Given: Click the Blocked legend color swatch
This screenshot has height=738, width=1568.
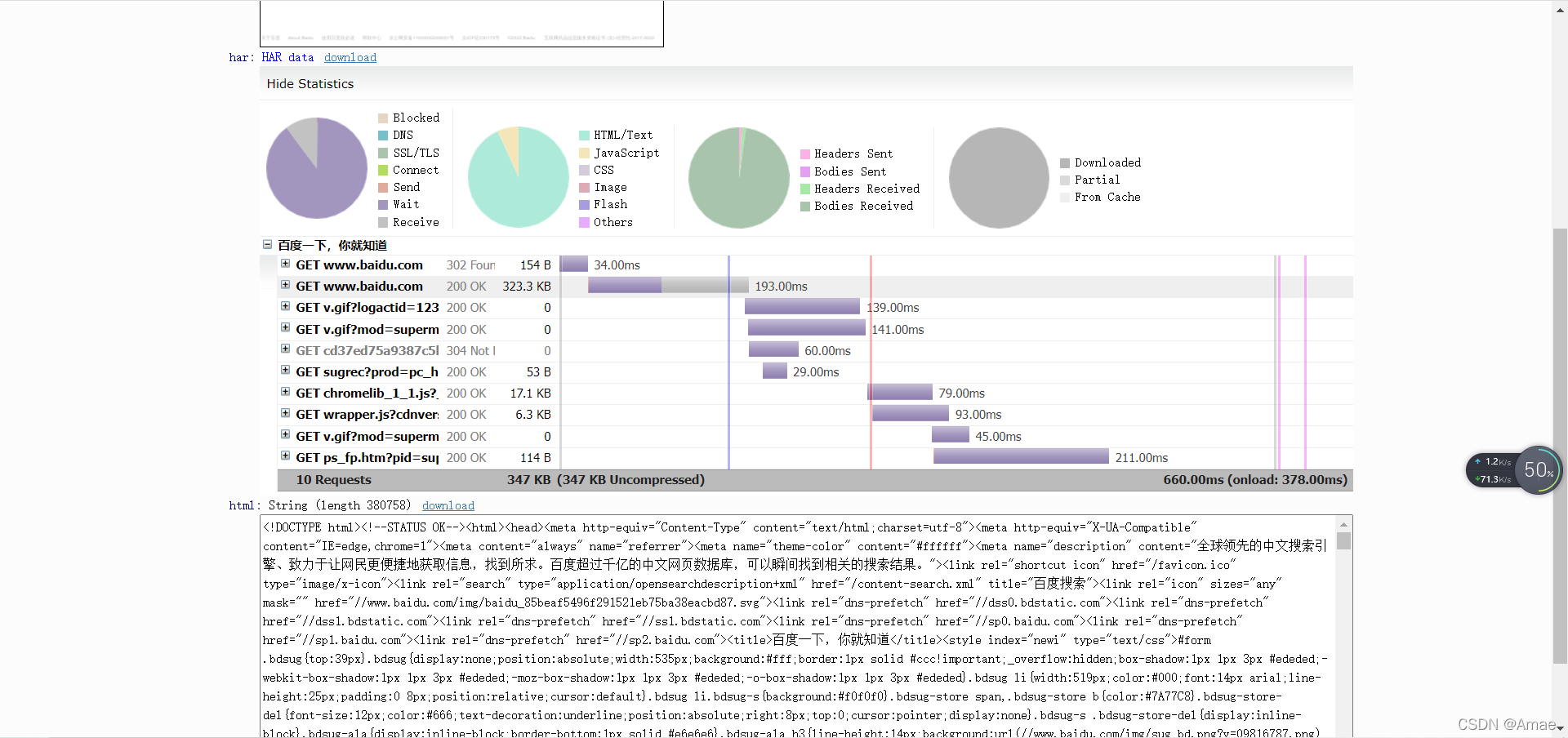Looking at the screenshot, I should pyautogui.click(x=383, y=118).
